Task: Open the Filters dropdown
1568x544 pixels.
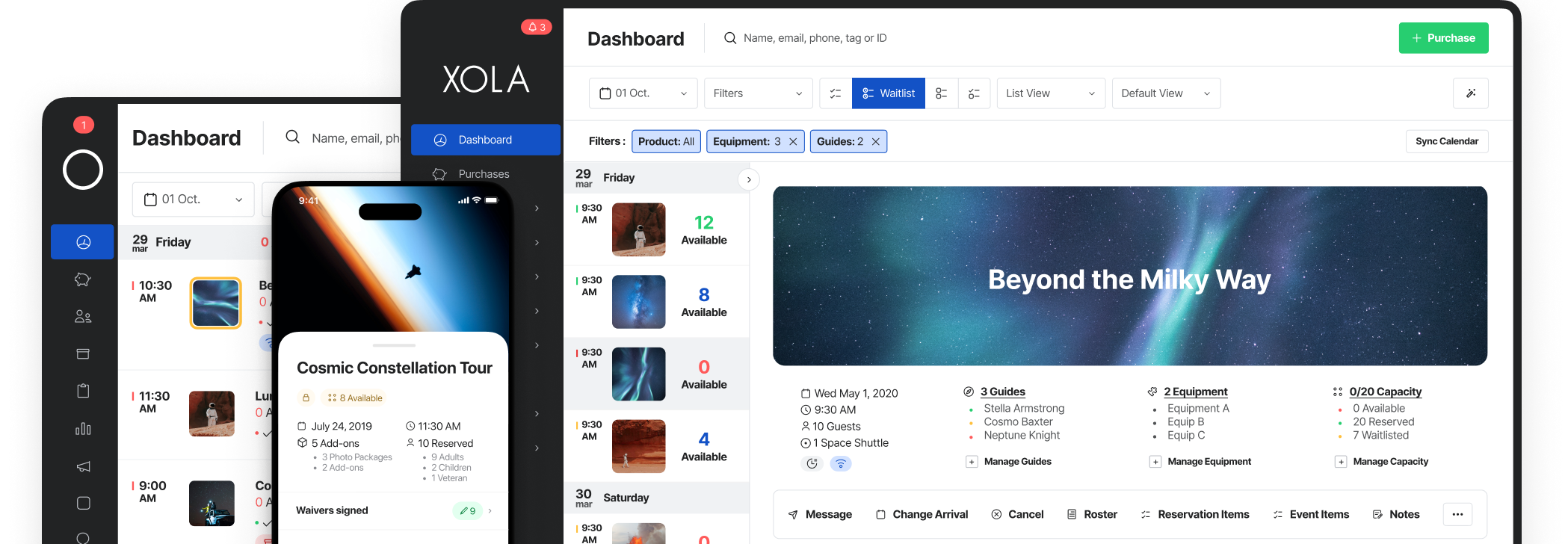Action: coord(758,93)
